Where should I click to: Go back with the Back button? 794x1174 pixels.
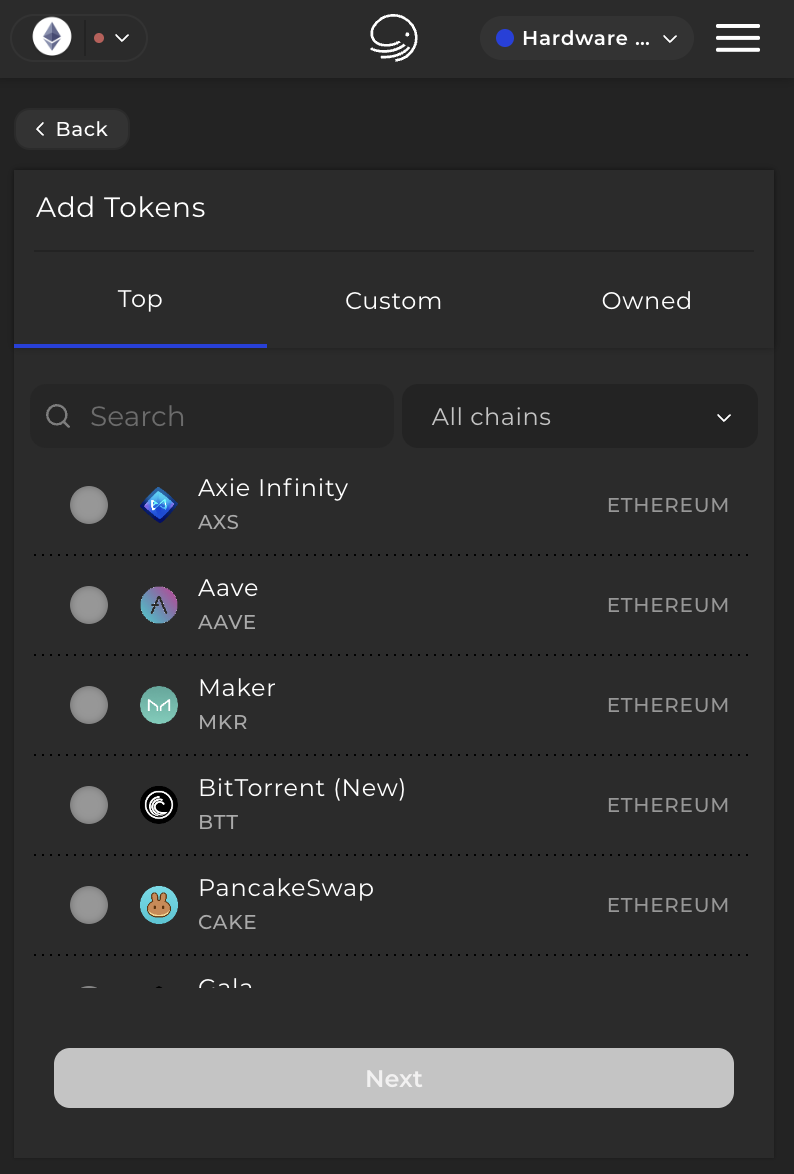[x=72, y=129]
